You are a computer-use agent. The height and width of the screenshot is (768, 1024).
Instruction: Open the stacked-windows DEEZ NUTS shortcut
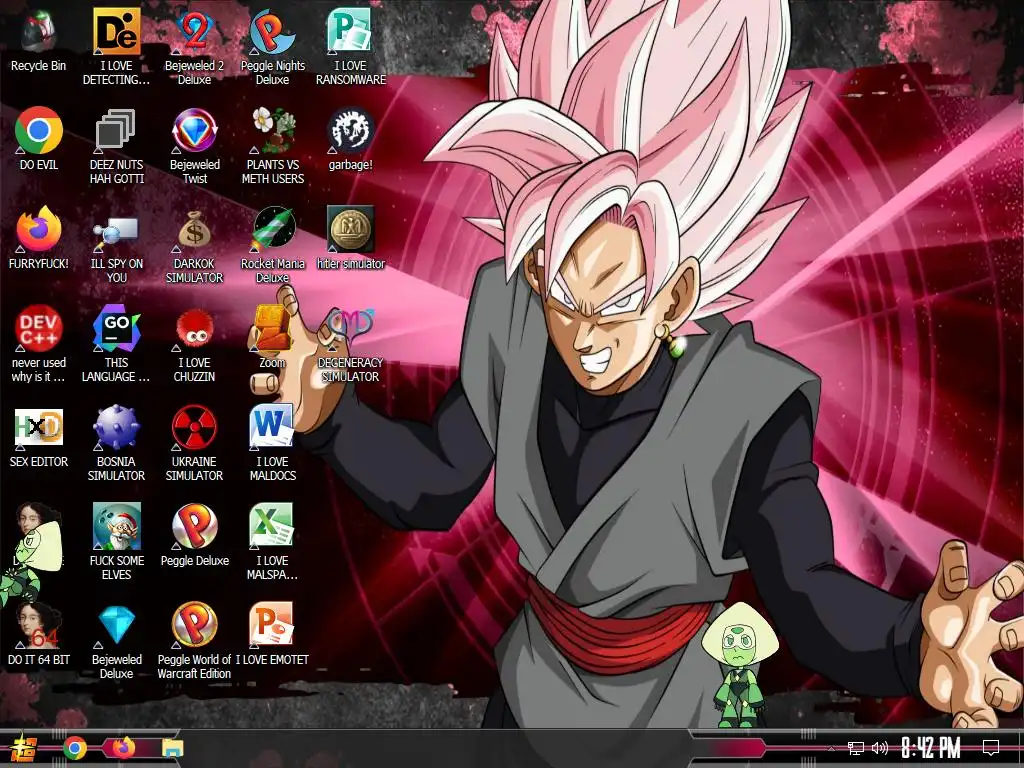click(x=116, y=146)
